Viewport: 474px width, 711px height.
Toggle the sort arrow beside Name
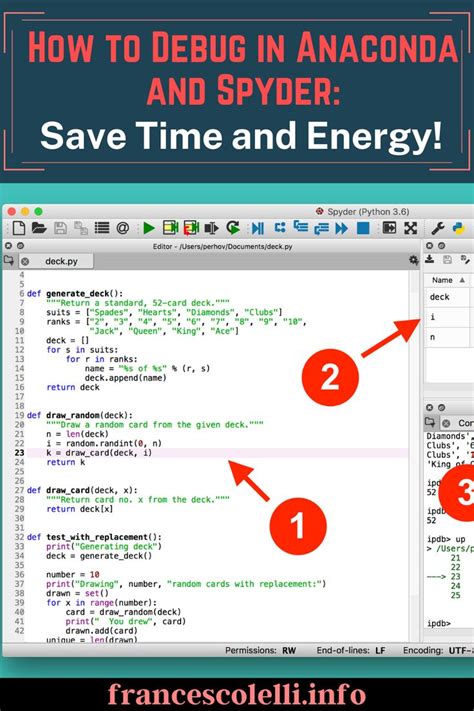462,280
